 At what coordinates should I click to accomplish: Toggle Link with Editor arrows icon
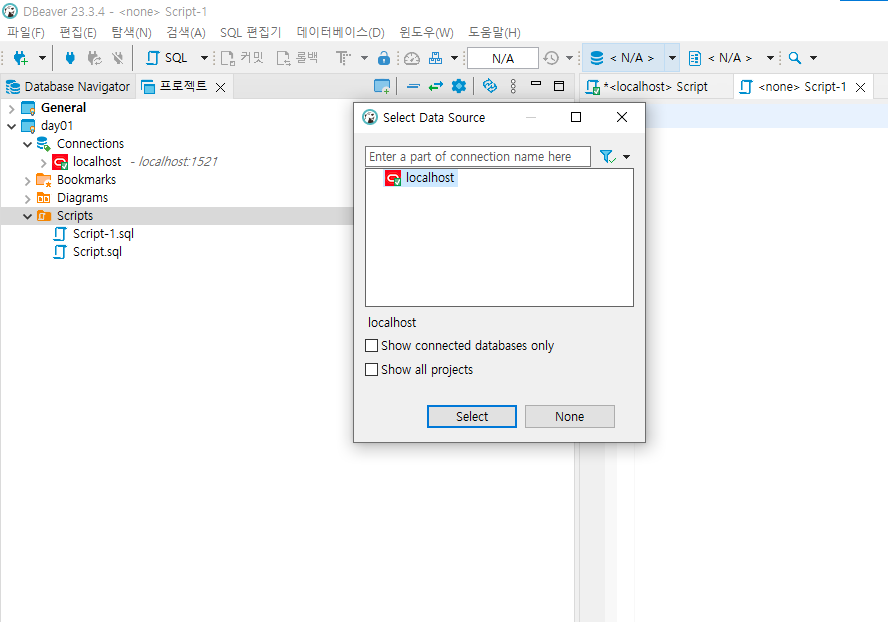point(436,86)
